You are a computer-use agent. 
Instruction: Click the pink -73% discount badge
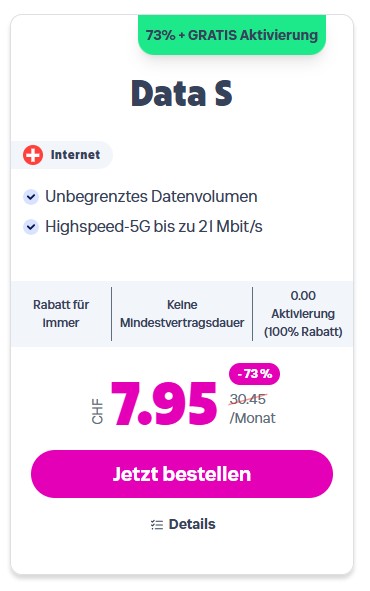click(254, 374)
